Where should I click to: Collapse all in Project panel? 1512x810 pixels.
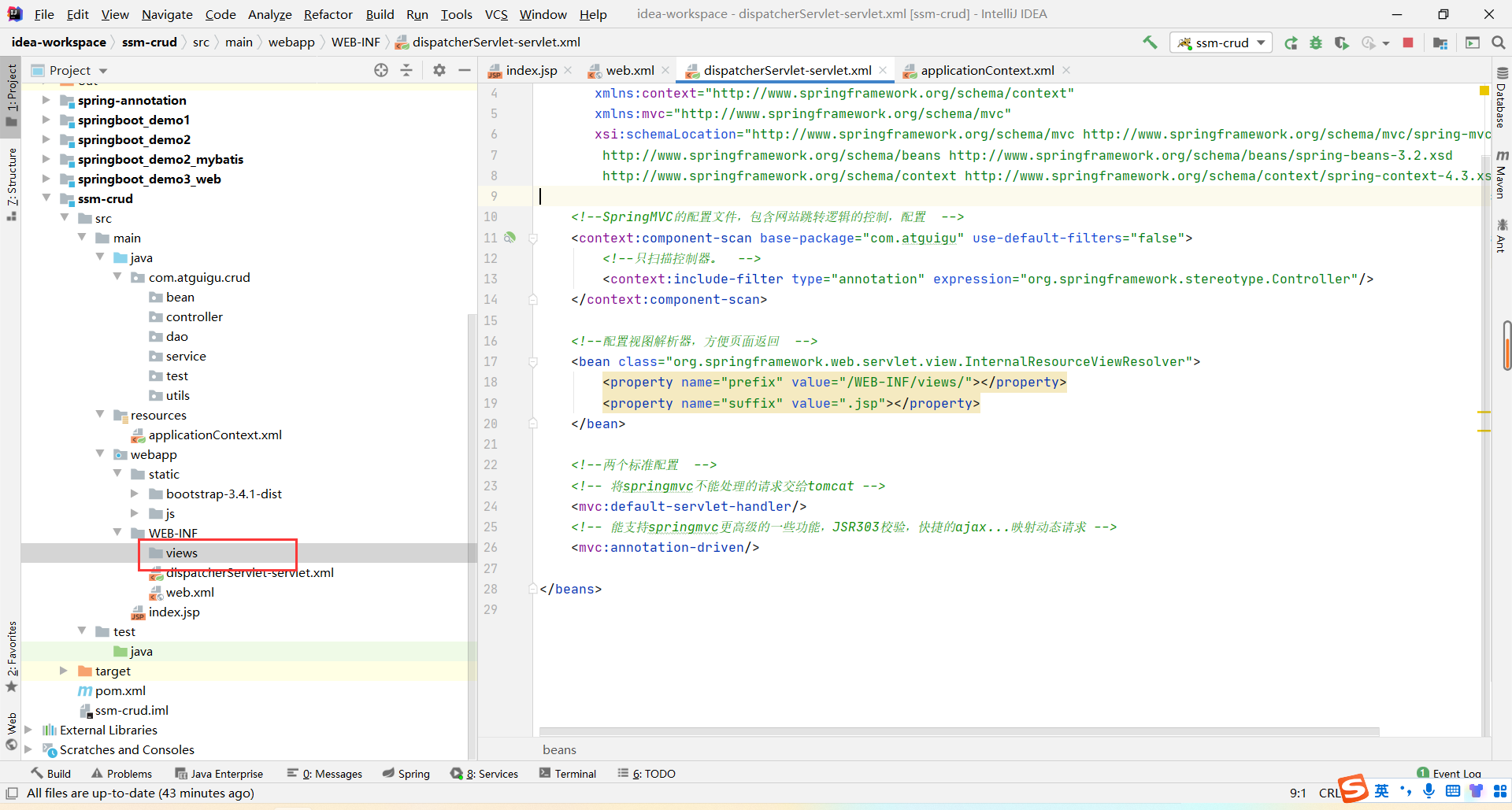point(406,70)
